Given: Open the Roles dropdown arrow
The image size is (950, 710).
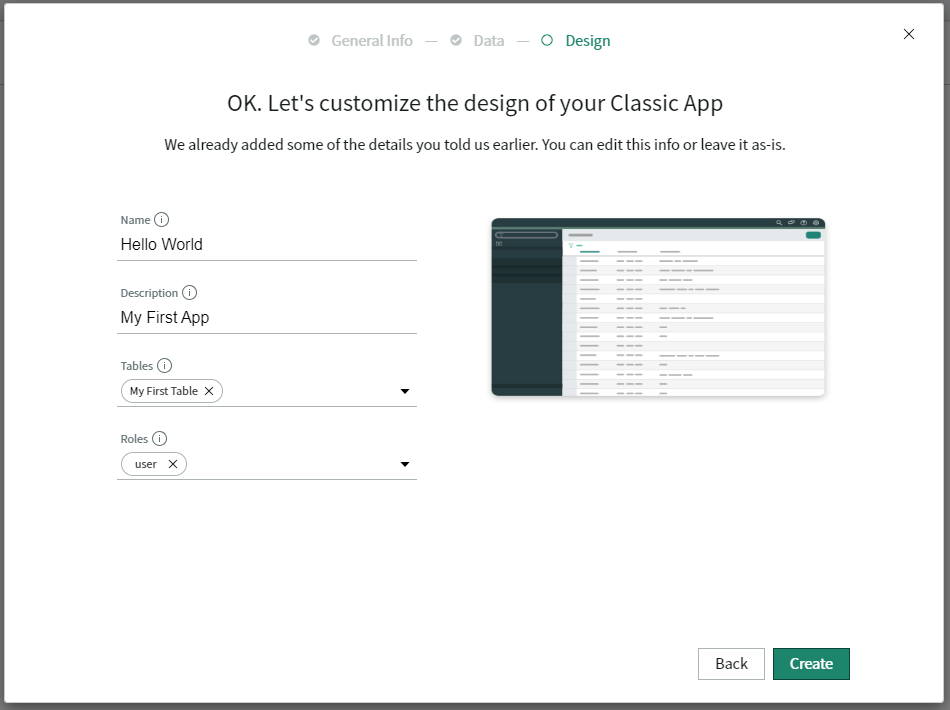Looking at the screenshot, I should point(405,465).
